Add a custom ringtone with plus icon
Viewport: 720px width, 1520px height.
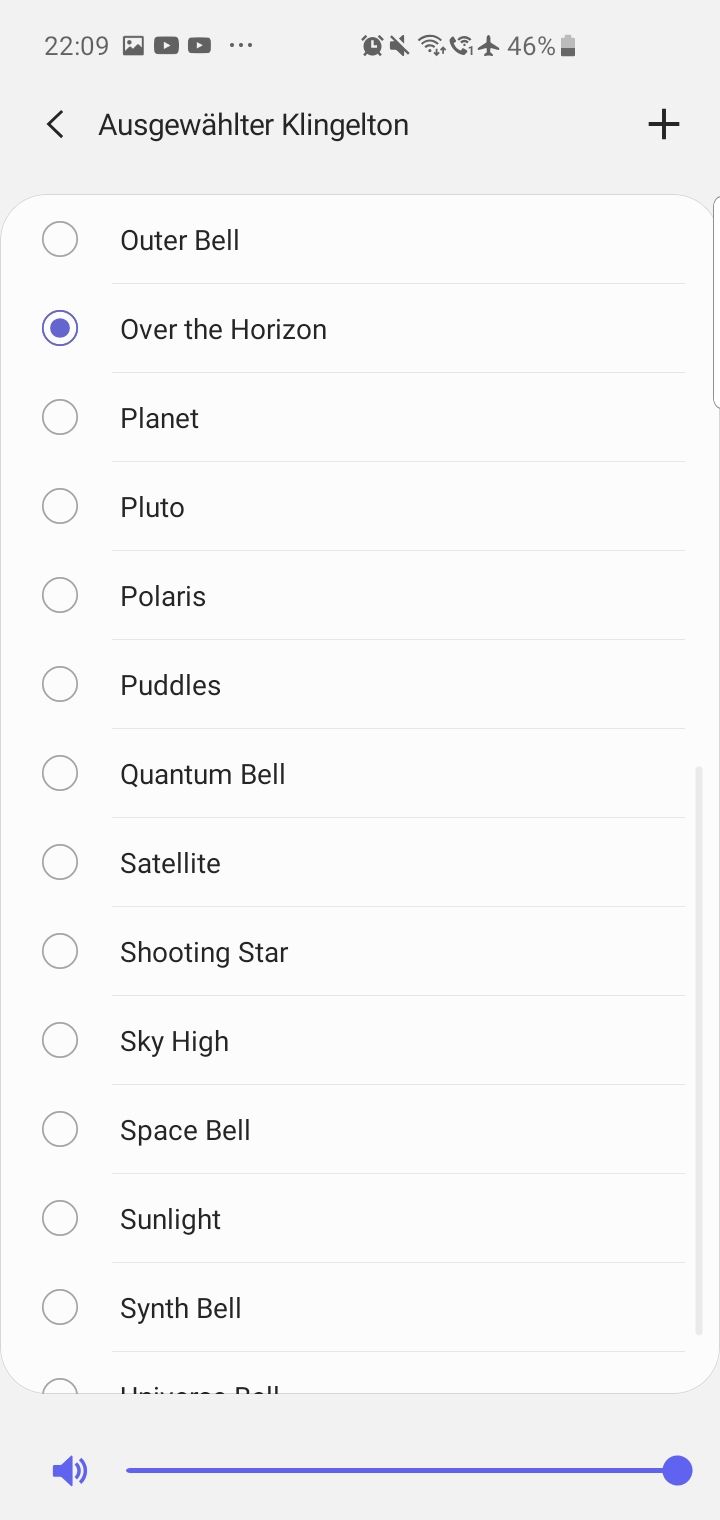664,125
